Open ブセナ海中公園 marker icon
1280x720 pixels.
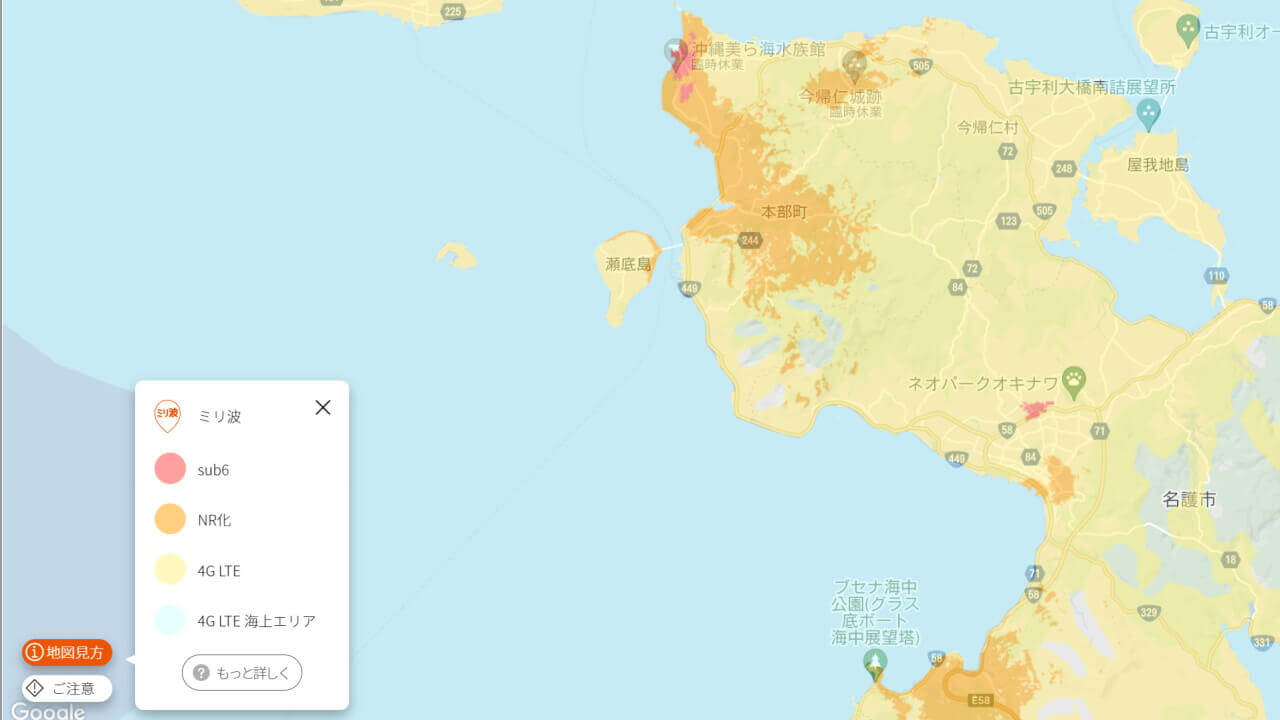(875, 666)
